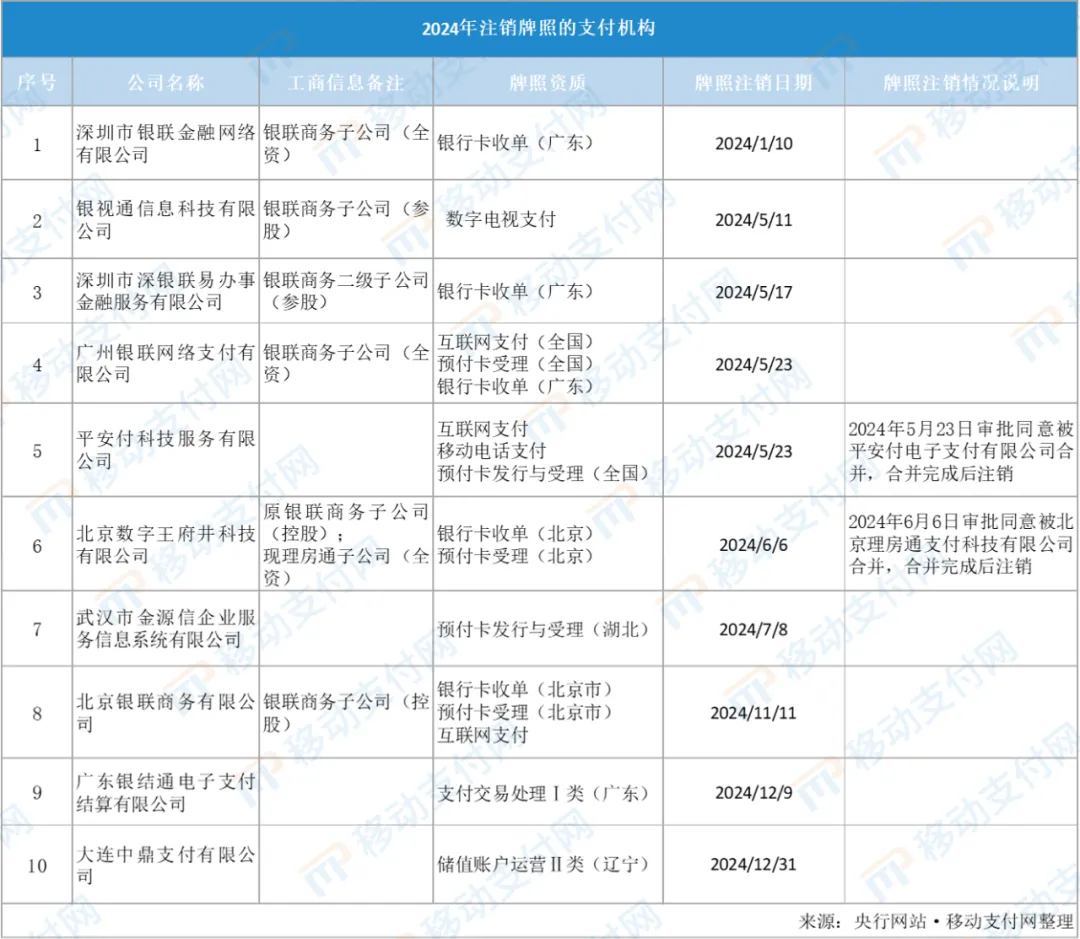Click company name 深圳市银联金融网络有限公司

[165, 143]
